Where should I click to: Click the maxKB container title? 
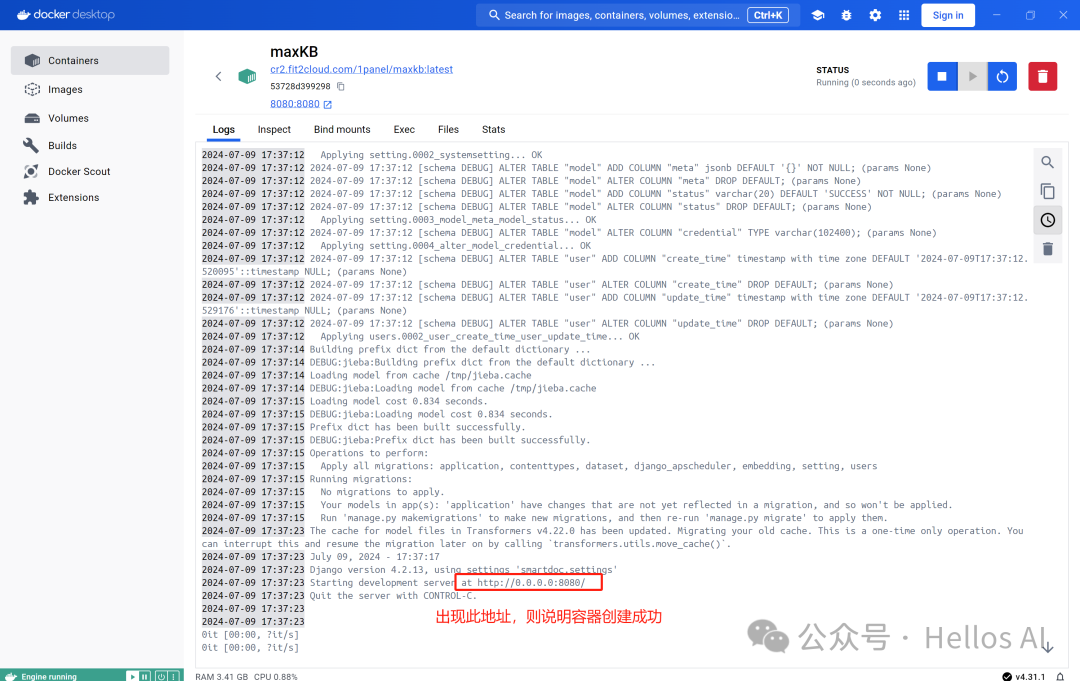pos(294,52)
